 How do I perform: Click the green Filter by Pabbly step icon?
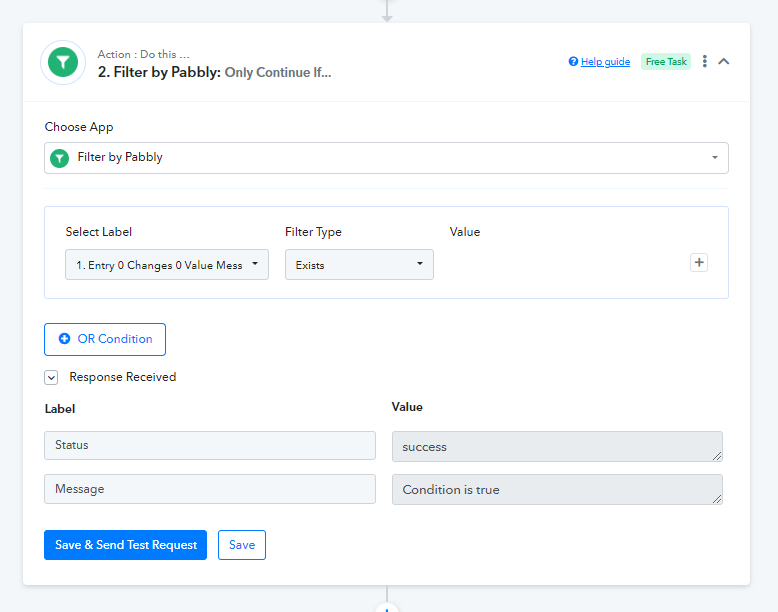coord(63,63)
